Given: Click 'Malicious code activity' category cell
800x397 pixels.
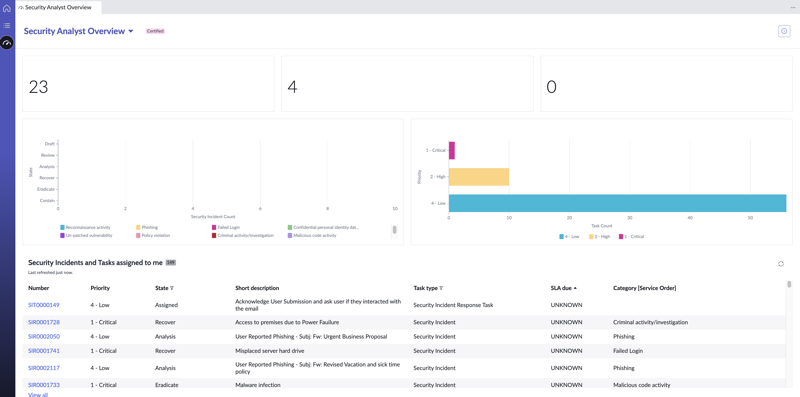Looking at the screenshot, I should click(x=641, y=385).
